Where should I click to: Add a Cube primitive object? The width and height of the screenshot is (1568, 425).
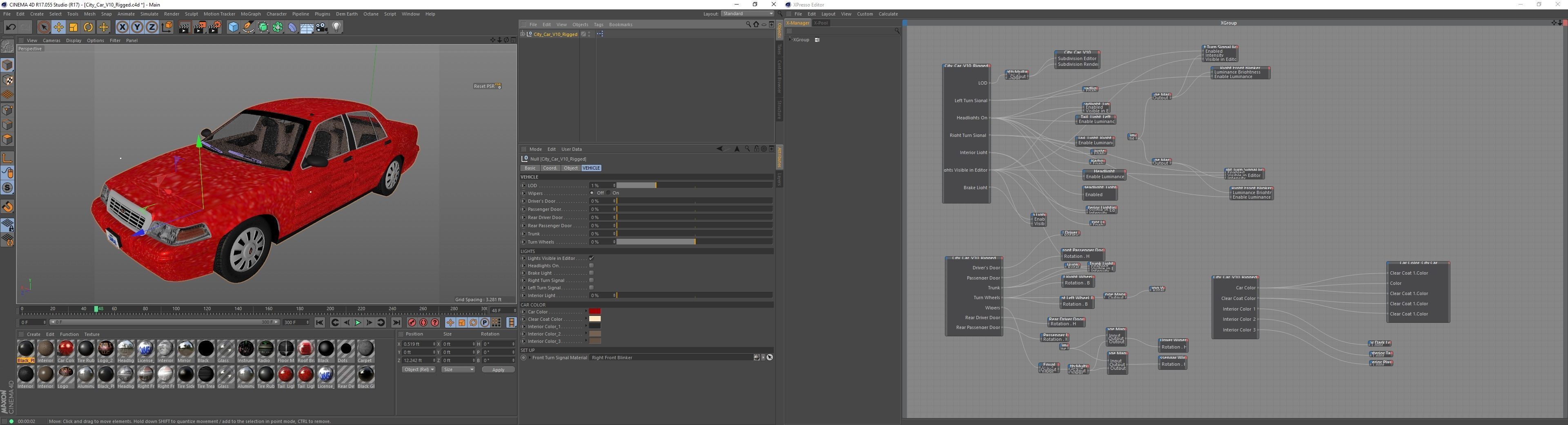tap(233, 27)
